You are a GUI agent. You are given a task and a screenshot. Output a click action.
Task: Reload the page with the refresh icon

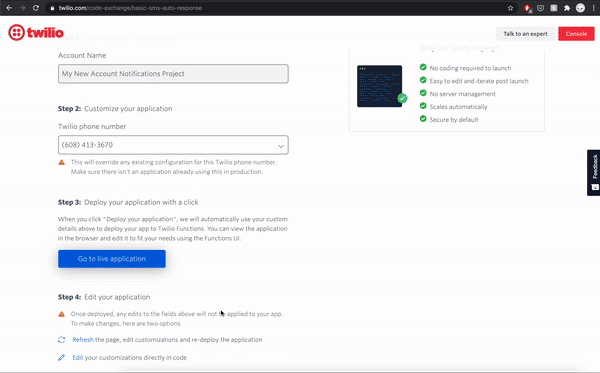[x=36, y=8]
